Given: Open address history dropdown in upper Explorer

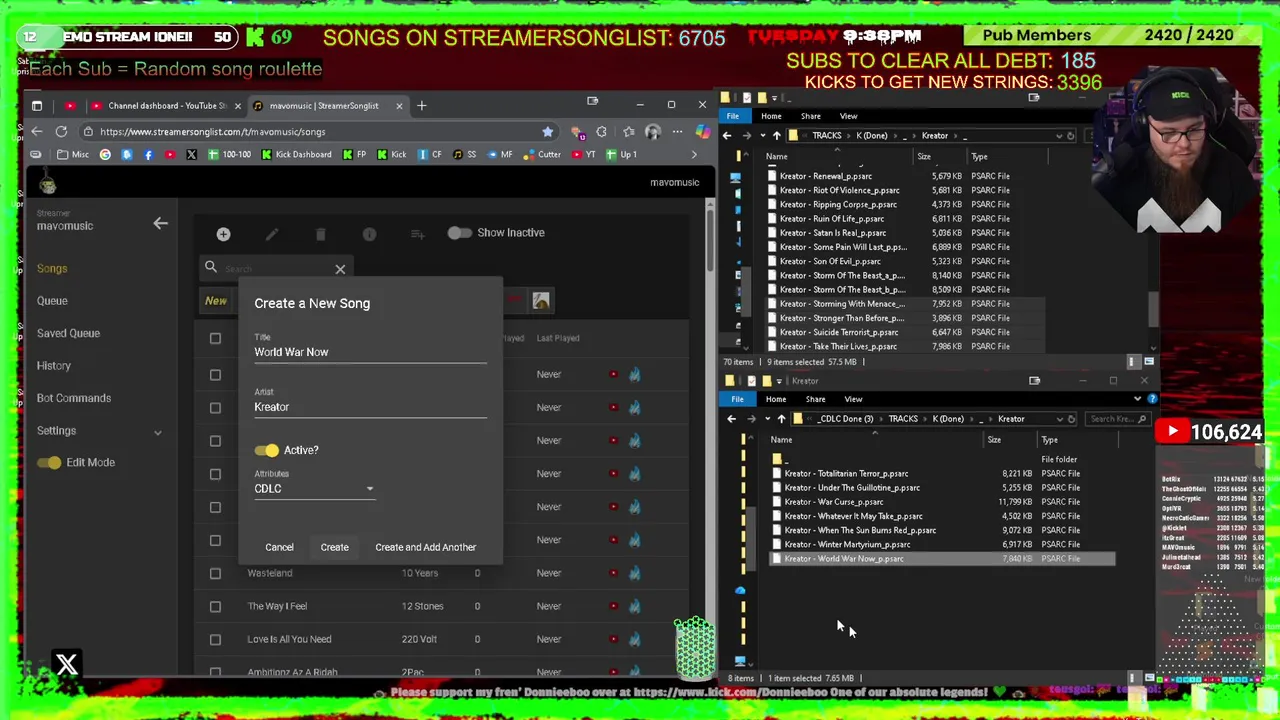Looking at the screenshot, I should click(x=1058, y=135).
